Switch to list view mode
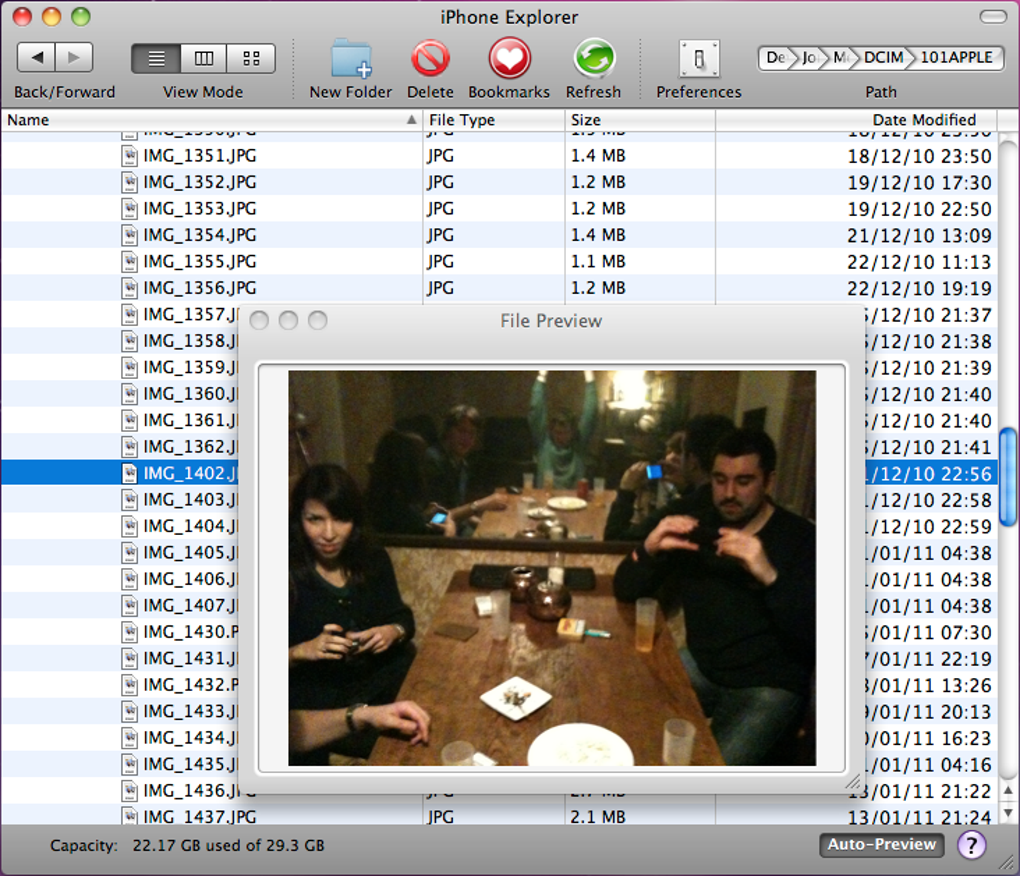This screenshot has height=876, width=1020. (156, 59)
